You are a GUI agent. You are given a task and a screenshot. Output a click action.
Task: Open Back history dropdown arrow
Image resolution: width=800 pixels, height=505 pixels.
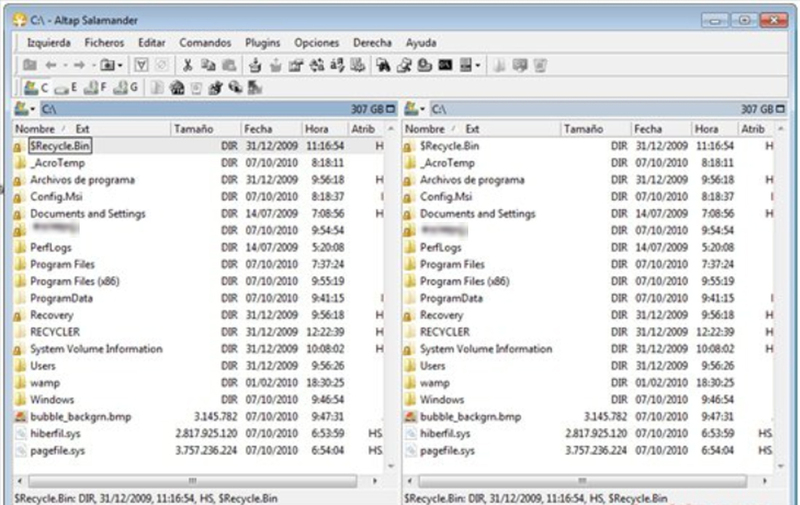click(x=65, y=65)
